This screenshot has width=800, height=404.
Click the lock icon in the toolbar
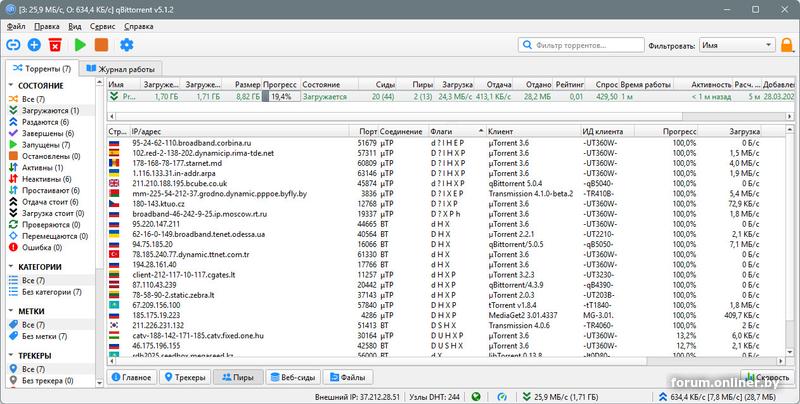pyautogui.click(x=787, y=45)
